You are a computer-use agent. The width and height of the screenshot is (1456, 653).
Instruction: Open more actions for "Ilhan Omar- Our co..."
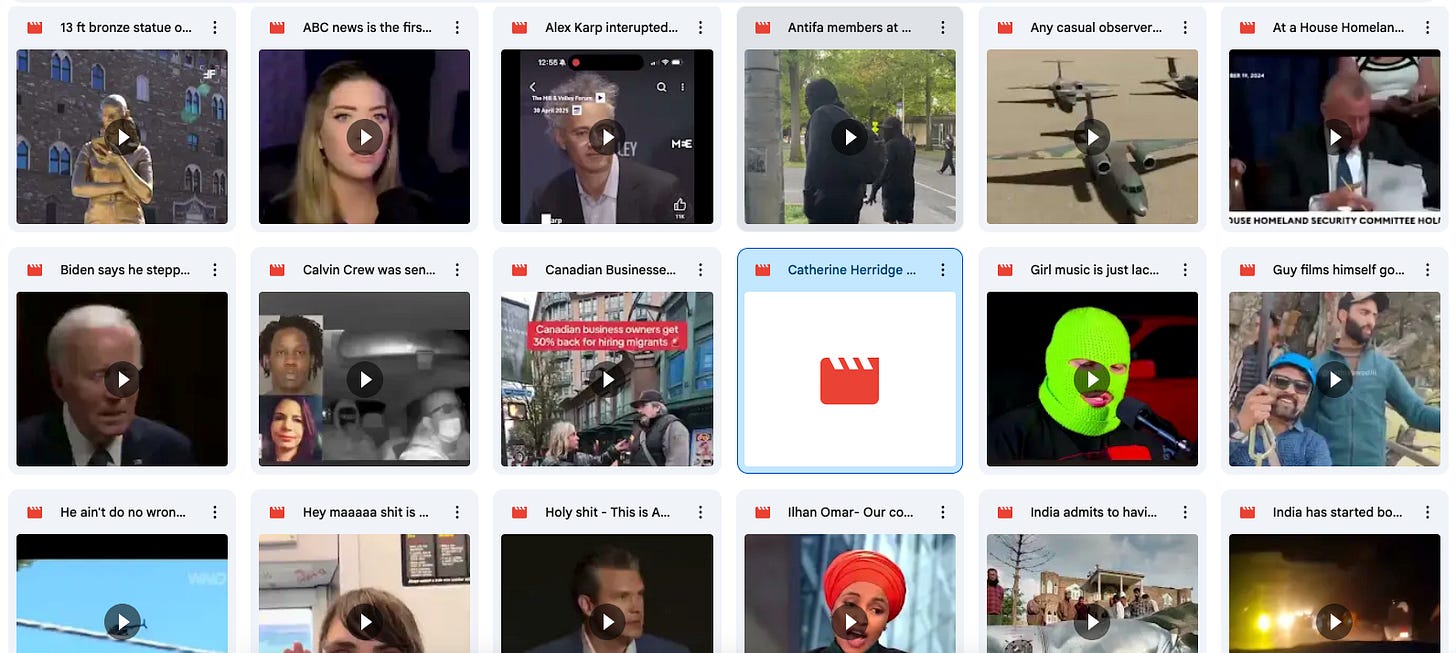(942, 512)
